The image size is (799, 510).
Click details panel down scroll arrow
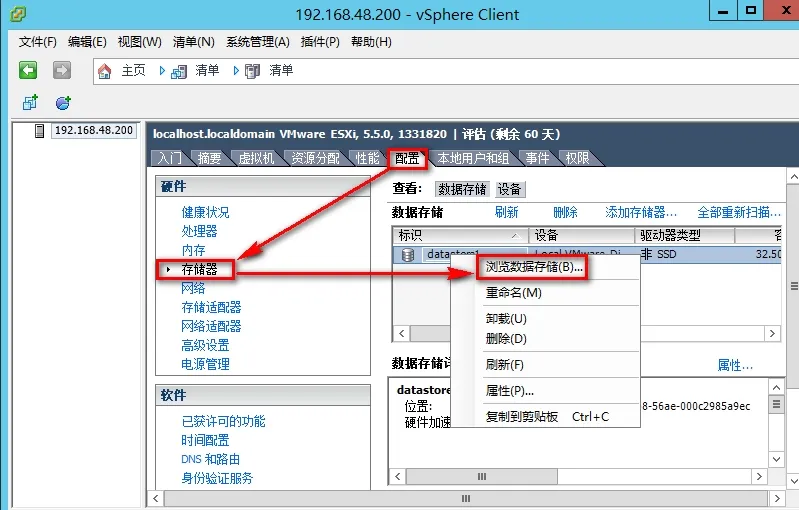776,459
